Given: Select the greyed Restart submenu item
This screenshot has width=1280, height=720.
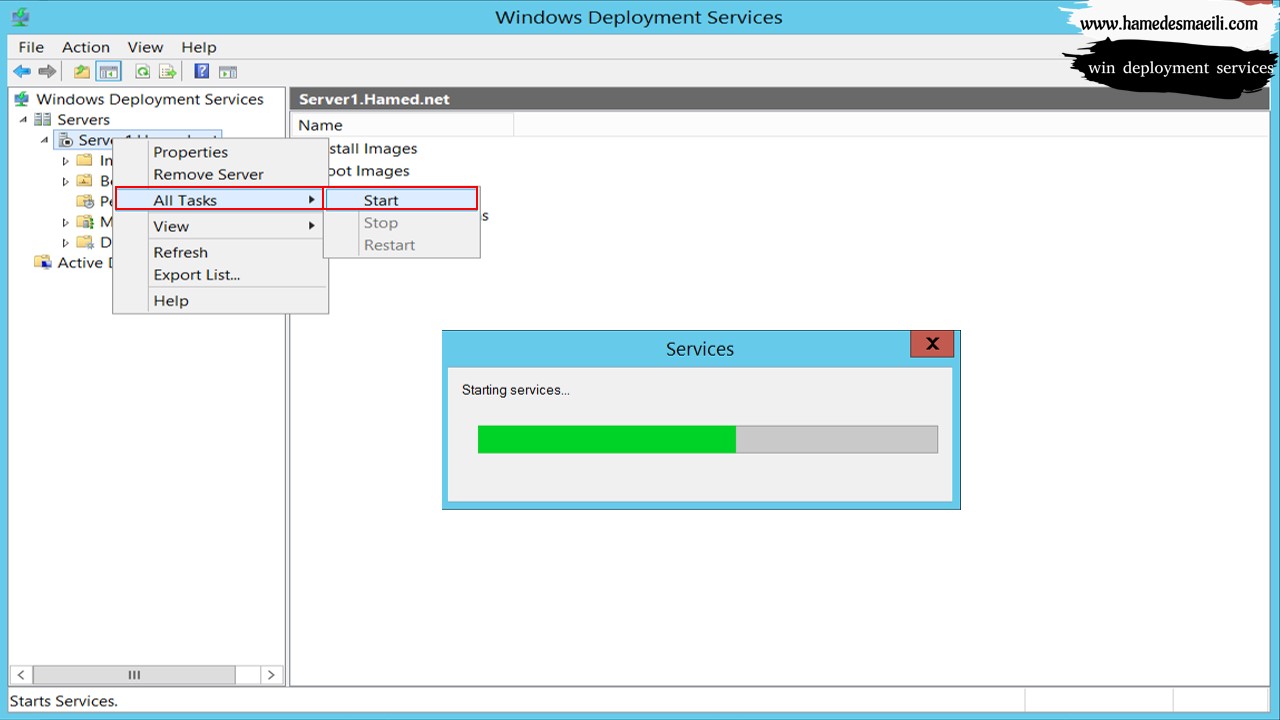Looking at the screenshot, I should (401, 245).
